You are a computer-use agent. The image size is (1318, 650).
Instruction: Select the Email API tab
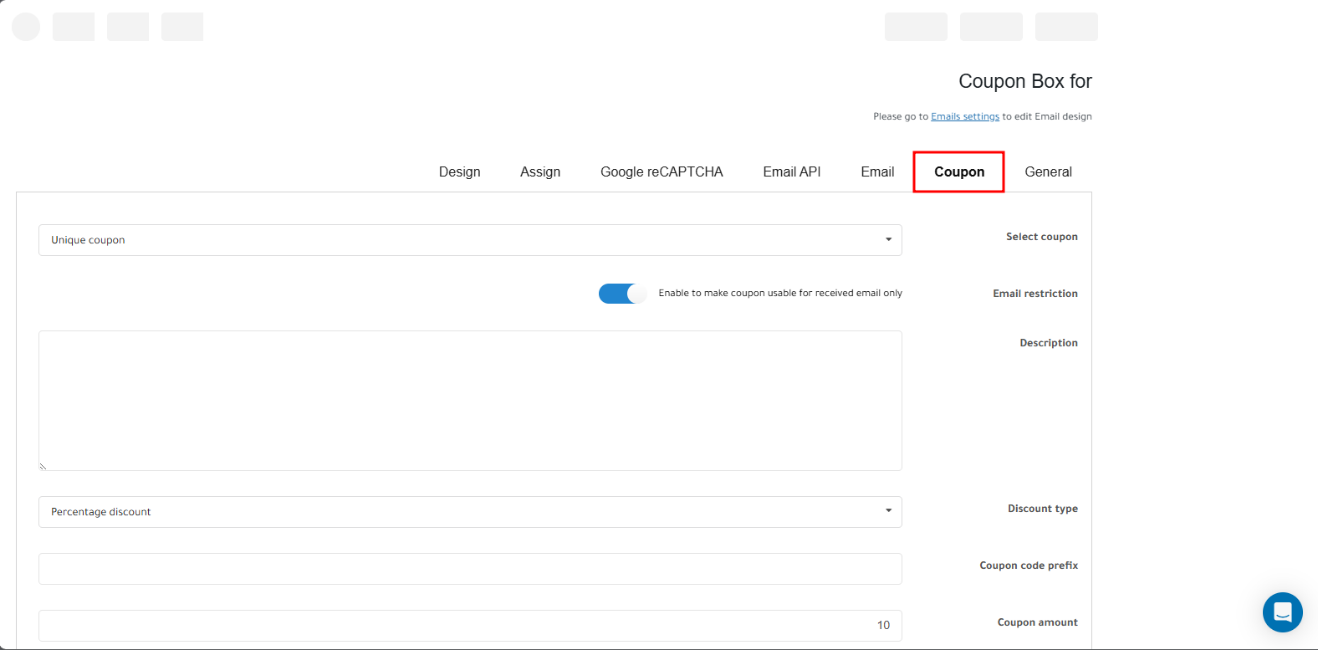791,172
